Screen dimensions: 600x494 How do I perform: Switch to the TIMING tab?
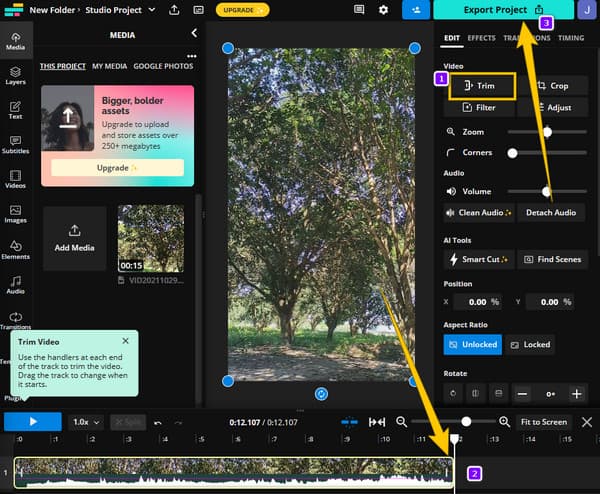click(x=571, y=38)
